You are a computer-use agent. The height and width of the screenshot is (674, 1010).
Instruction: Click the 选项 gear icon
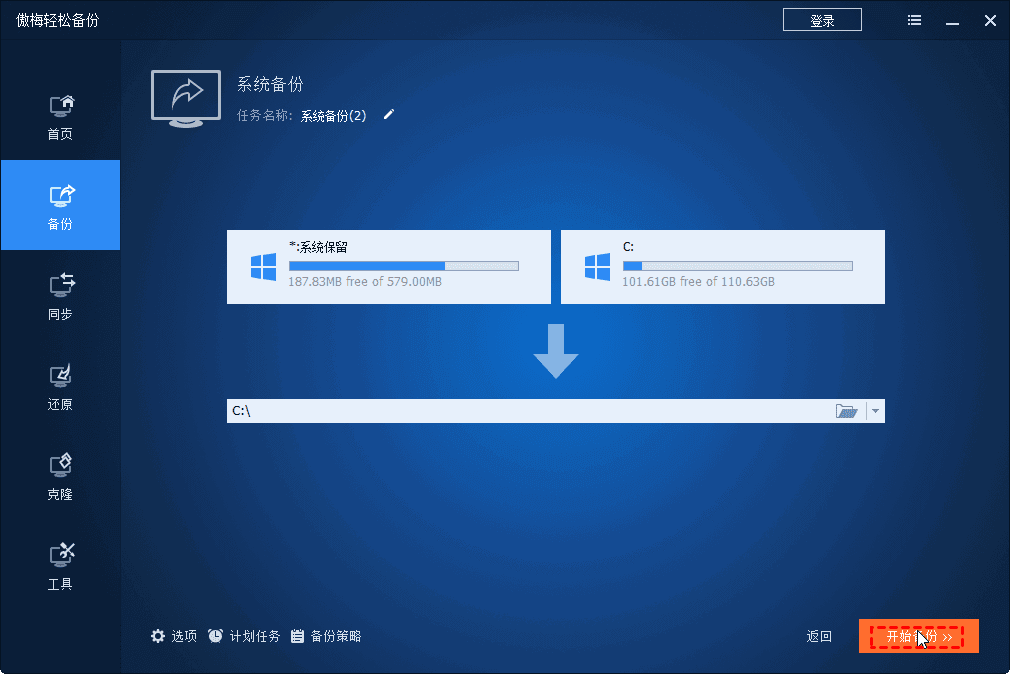pos(158,635)
